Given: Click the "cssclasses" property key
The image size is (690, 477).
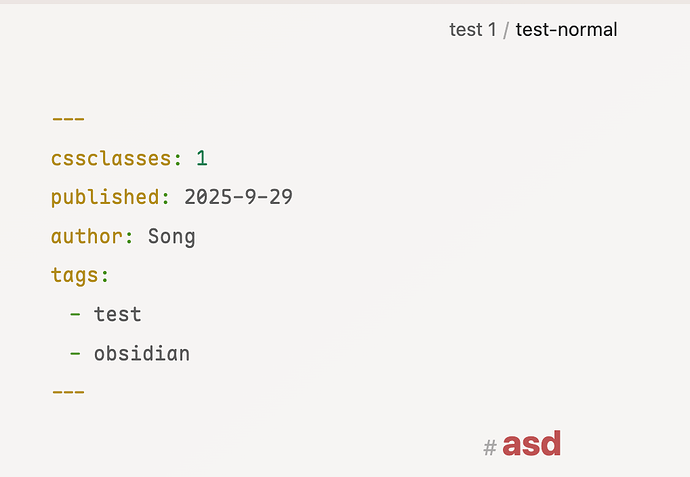Looking at the screenshot, I should (x=111, y=158).
